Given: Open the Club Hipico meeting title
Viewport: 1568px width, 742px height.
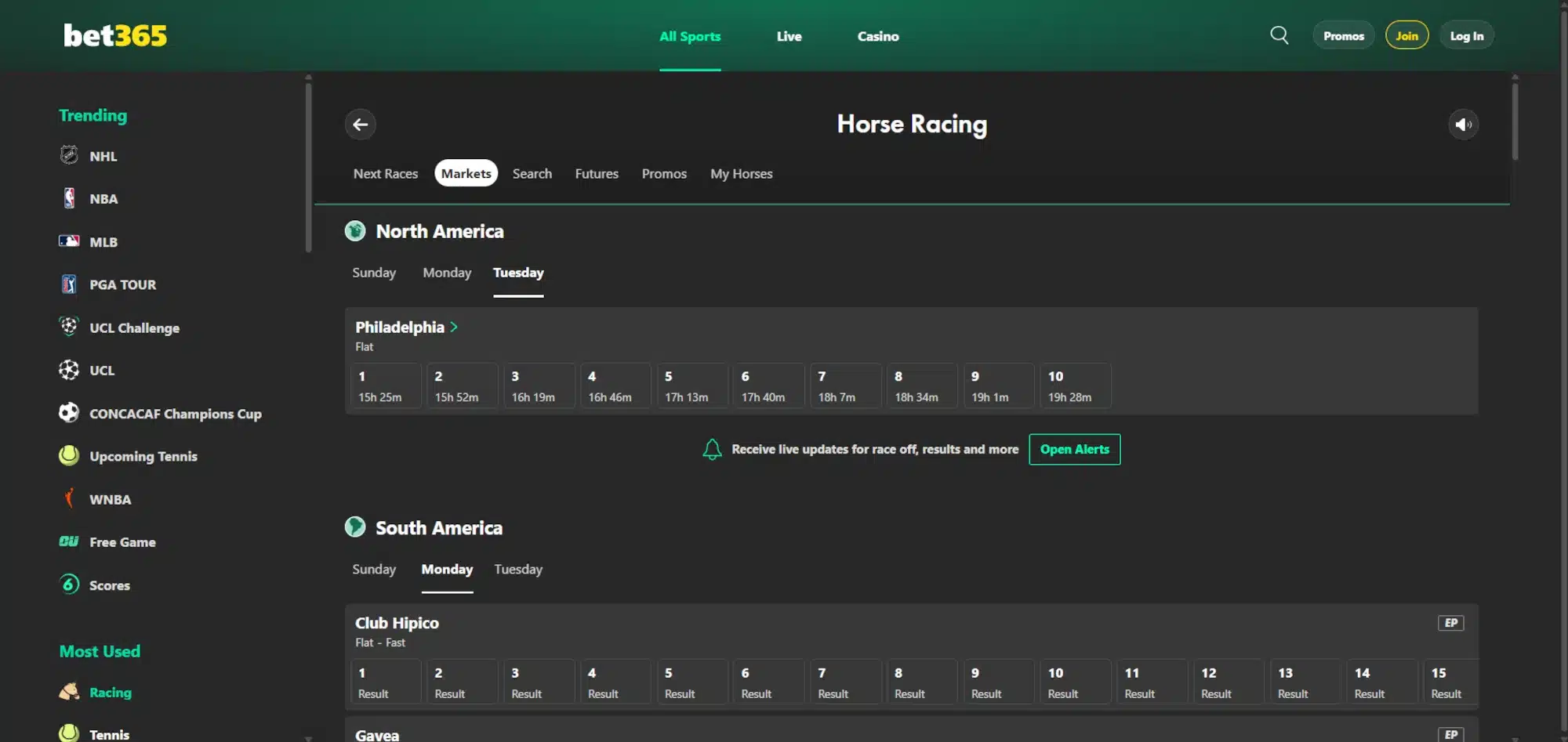Looking at the screenshot, I should click(x=397, y=623).
